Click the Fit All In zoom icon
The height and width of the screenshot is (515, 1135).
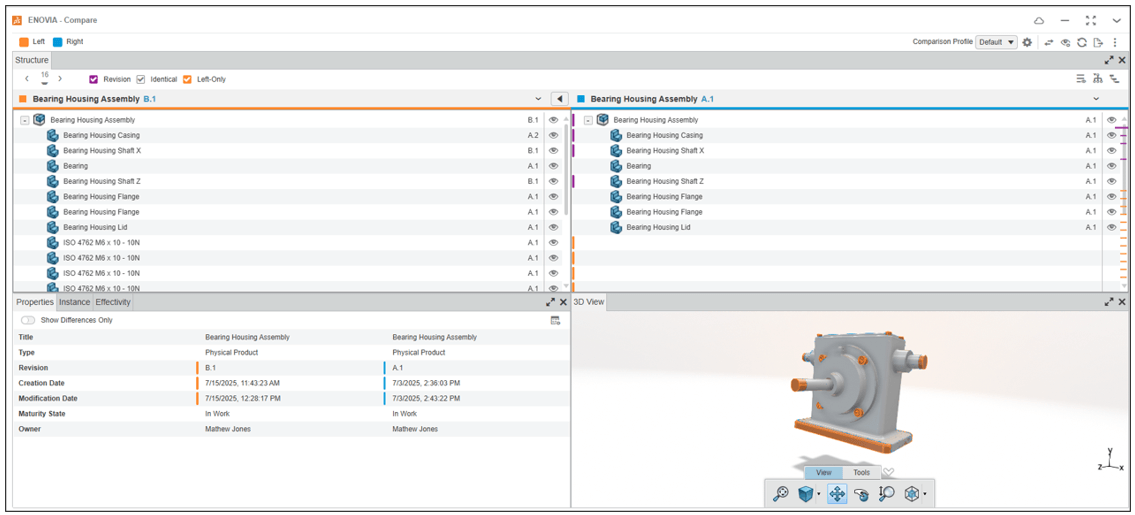click(x=781, y=493)
